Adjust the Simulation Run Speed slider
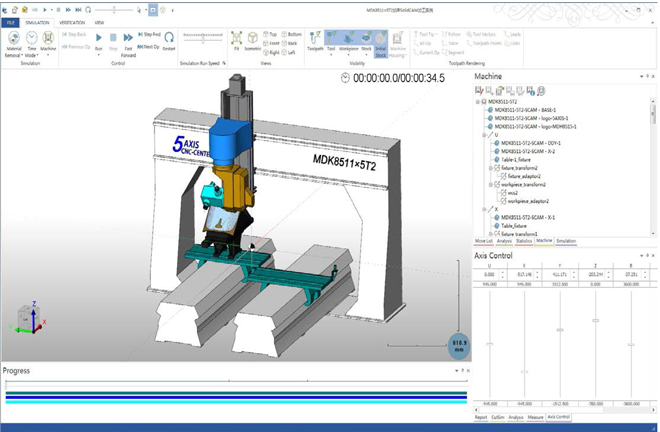This screenshot has width=660, height=432. [x=205, y=38]
